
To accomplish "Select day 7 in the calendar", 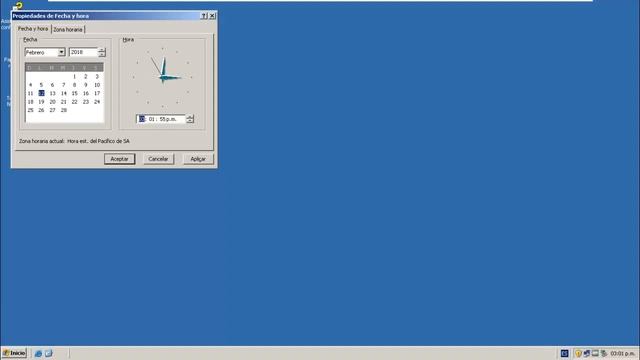I will tap(63, 85).
